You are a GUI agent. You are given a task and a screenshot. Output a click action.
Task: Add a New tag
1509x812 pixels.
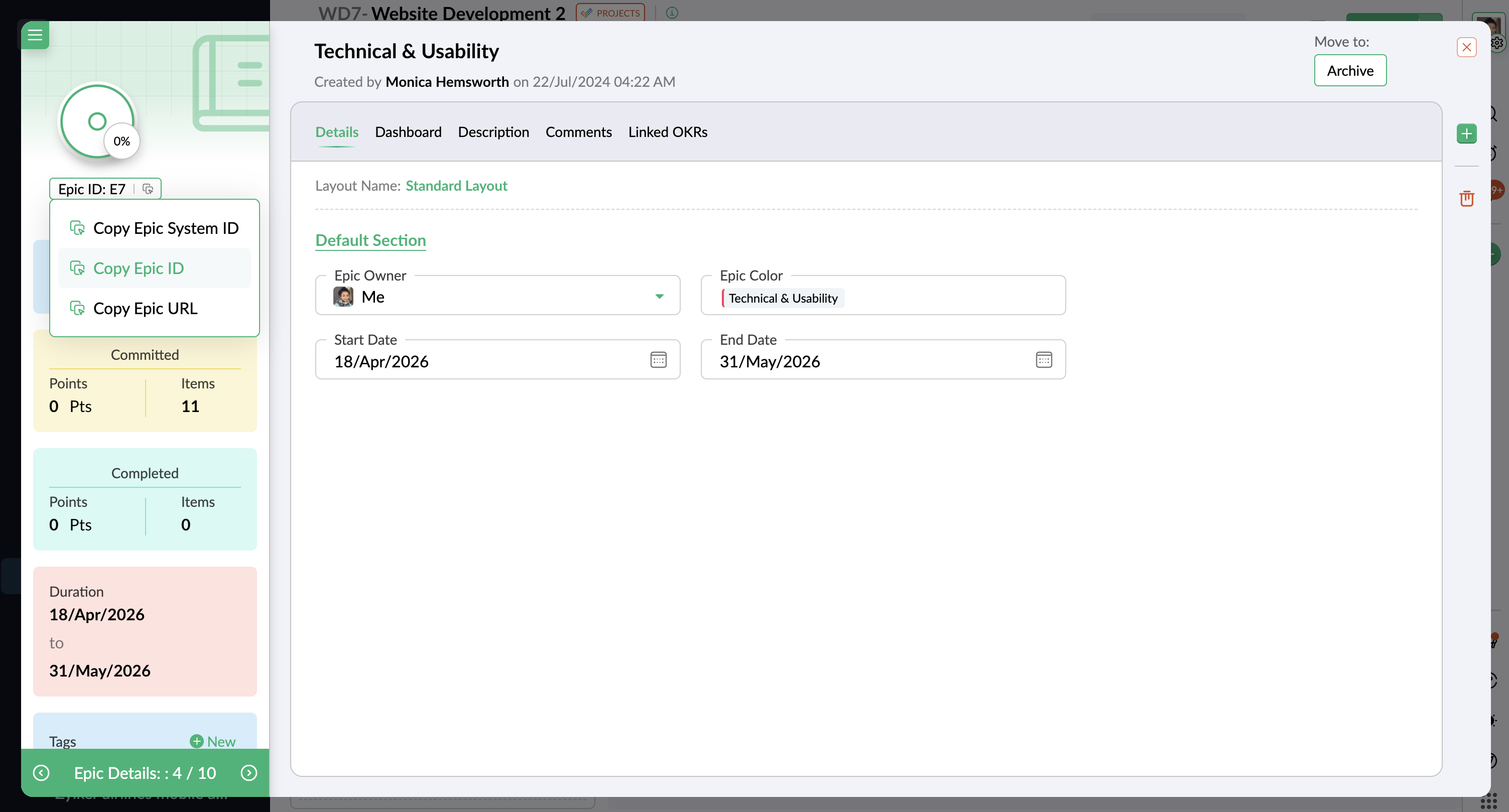213,741
